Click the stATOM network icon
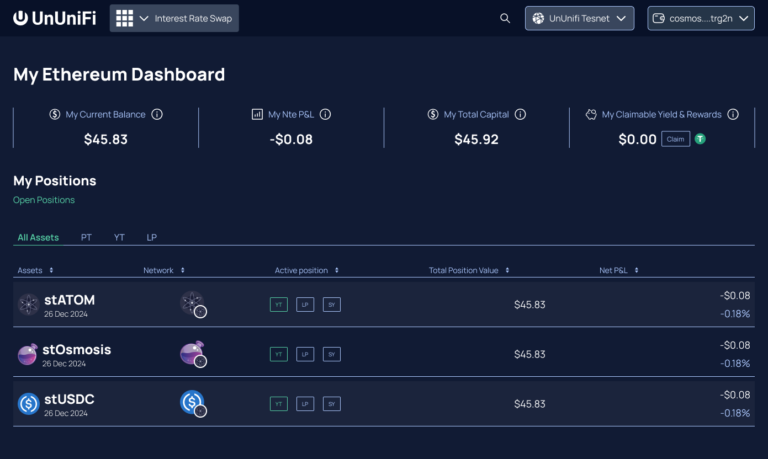The image size is (768, 459). coord(193,304)
